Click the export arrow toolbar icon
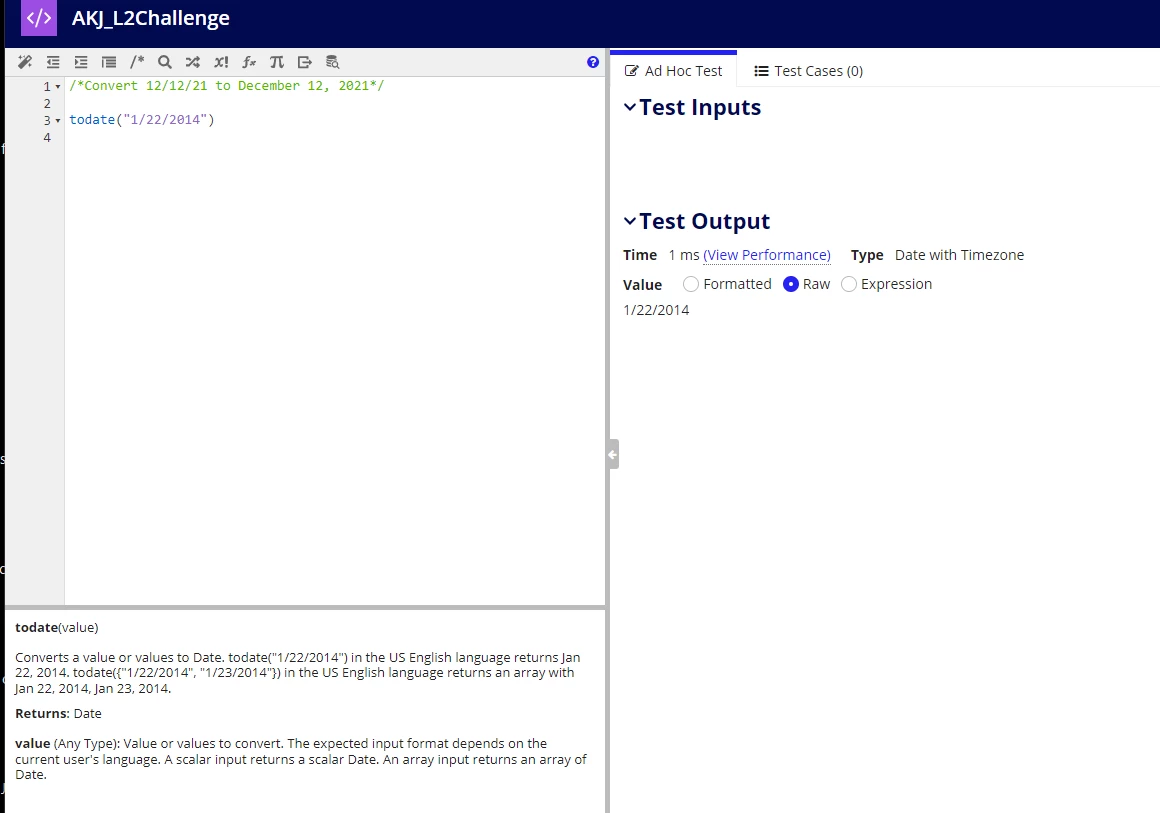This screenshot has width=1160, height=813. (x=305, y=62)
